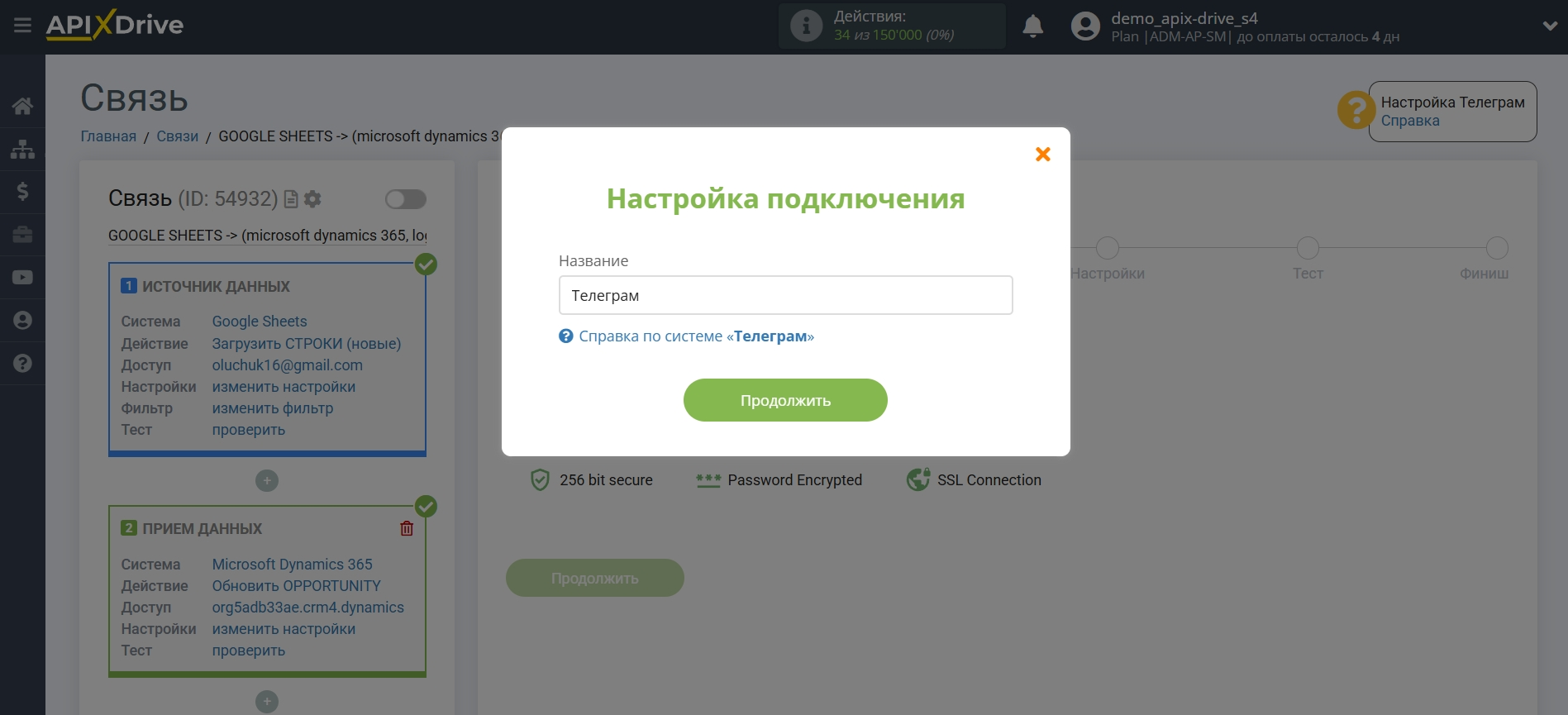Add block with plus below receiver

click(267, 702)
